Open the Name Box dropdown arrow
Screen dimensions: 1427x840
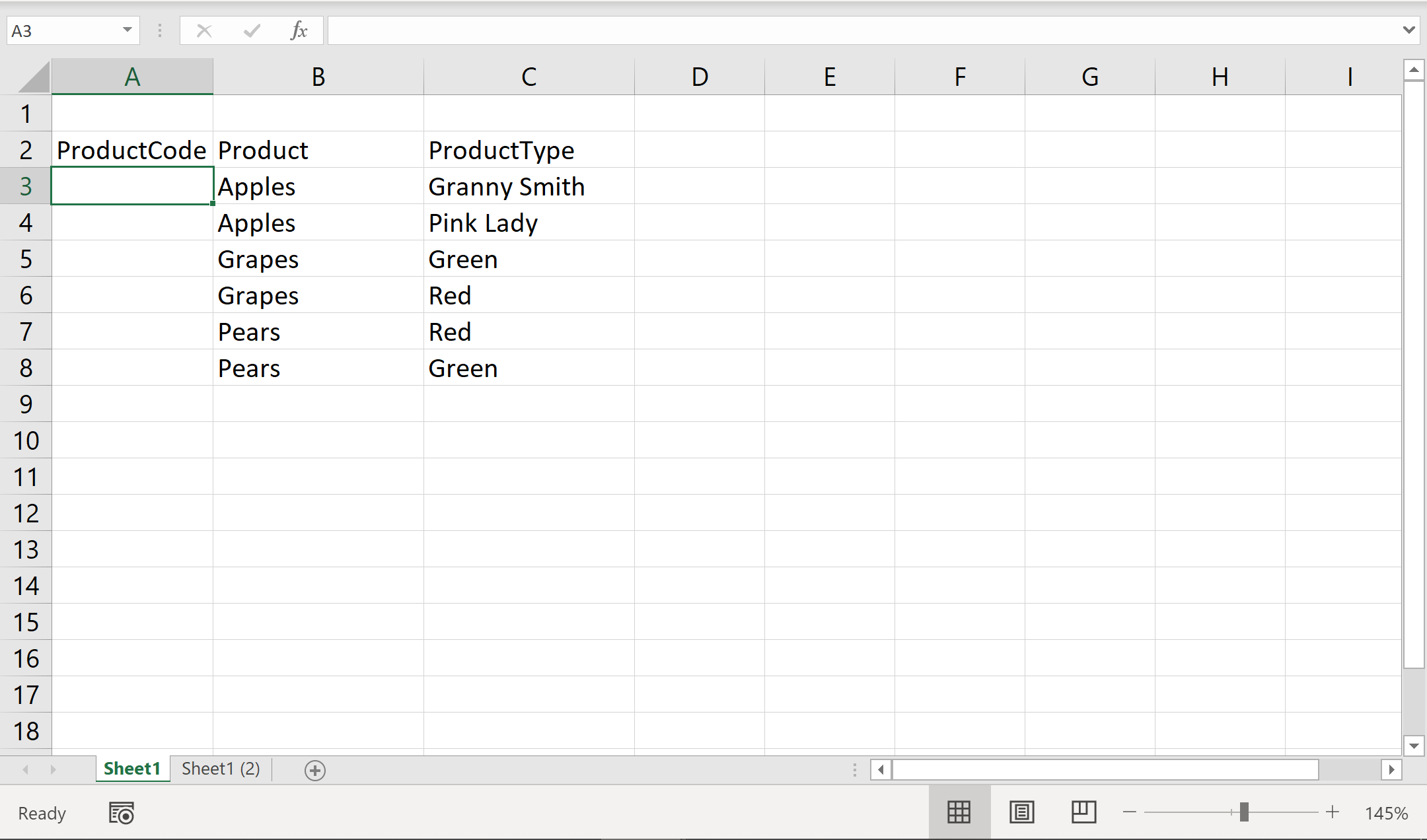[x=128, y=30]
